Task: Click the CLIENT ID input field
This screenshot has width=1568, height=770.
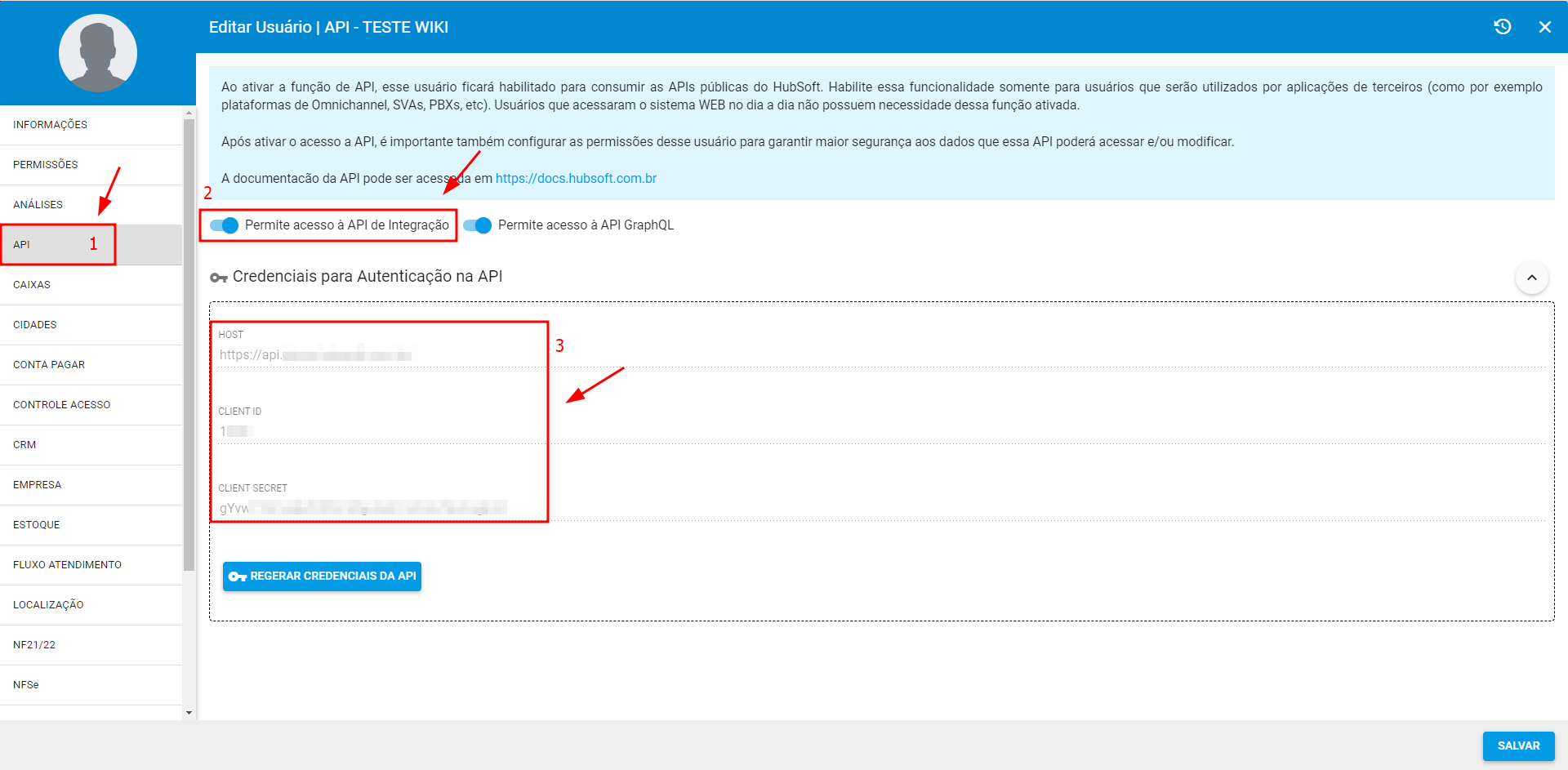Action: (882, 432)
